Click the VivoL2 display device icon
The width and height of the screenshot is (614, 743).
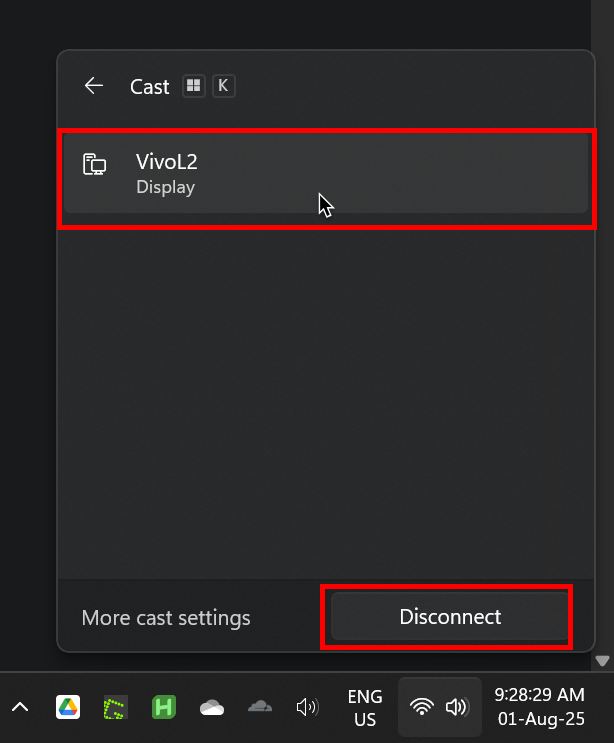(95, 164)
